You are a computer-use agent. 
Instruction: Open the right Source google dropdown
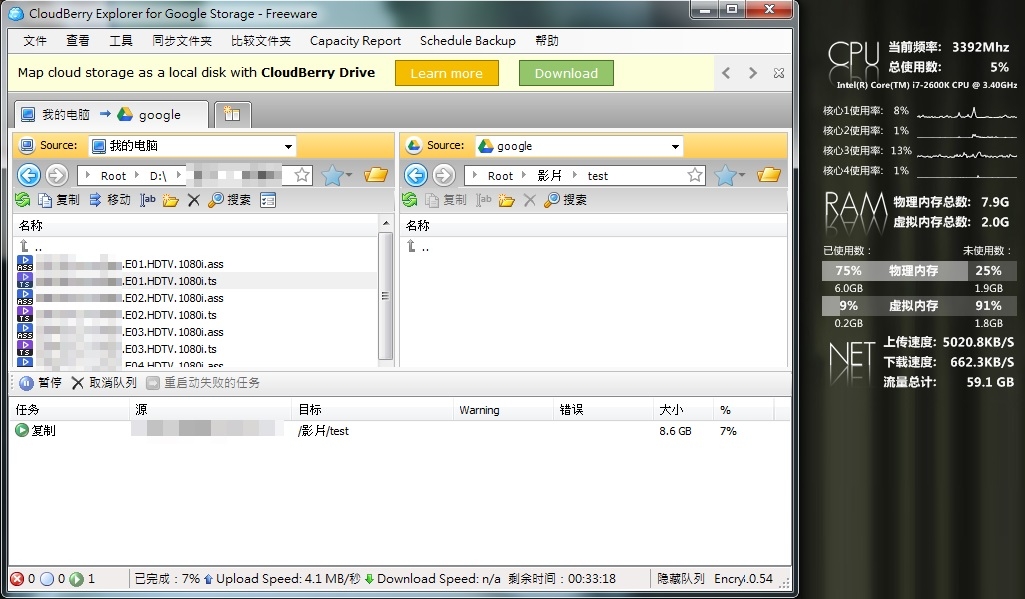675,146
